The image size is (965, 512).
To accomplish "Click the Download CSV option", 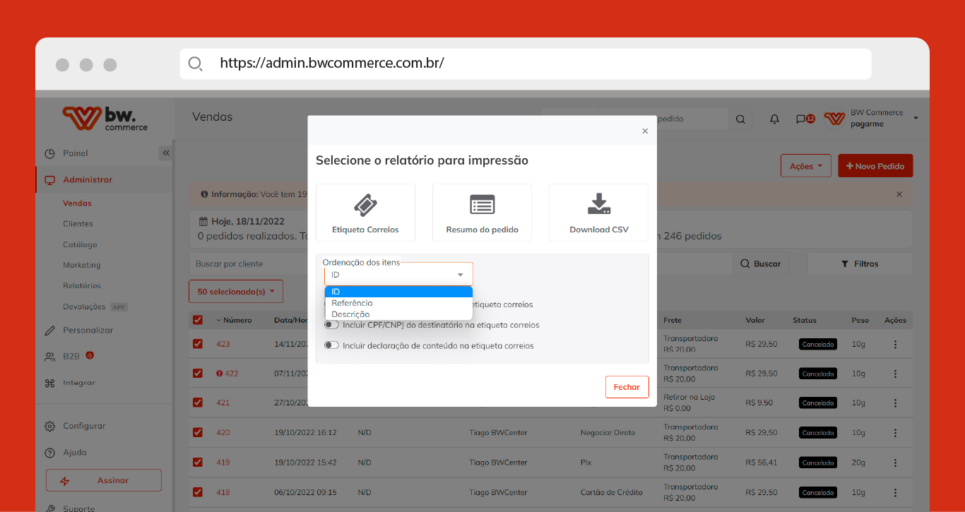I will click(x=598, y=212).
